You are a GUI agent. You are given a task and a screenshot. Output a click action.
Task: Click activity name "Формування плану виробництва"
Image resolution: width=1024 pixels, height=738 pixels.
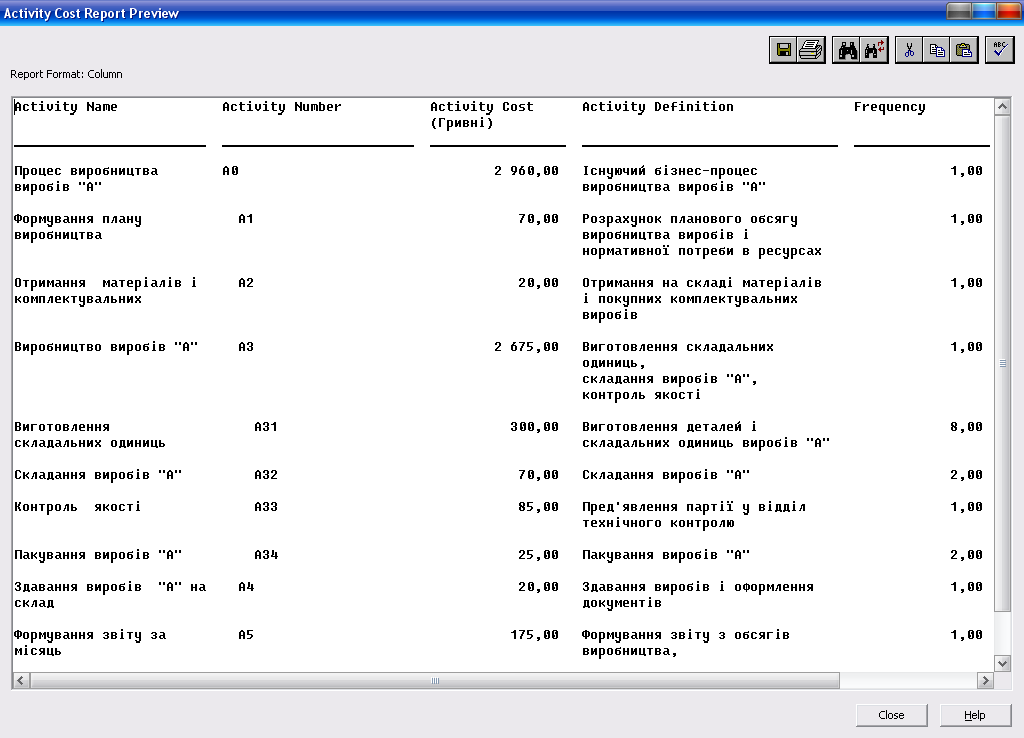tap(78, 227)
